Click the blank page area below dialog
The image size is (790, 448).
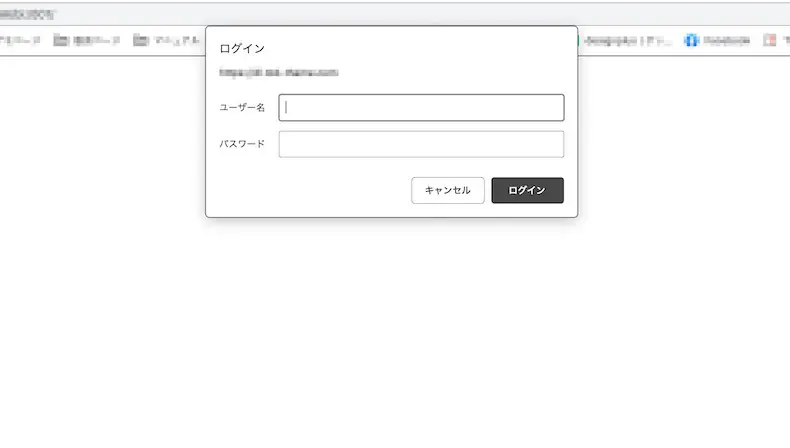395,330
